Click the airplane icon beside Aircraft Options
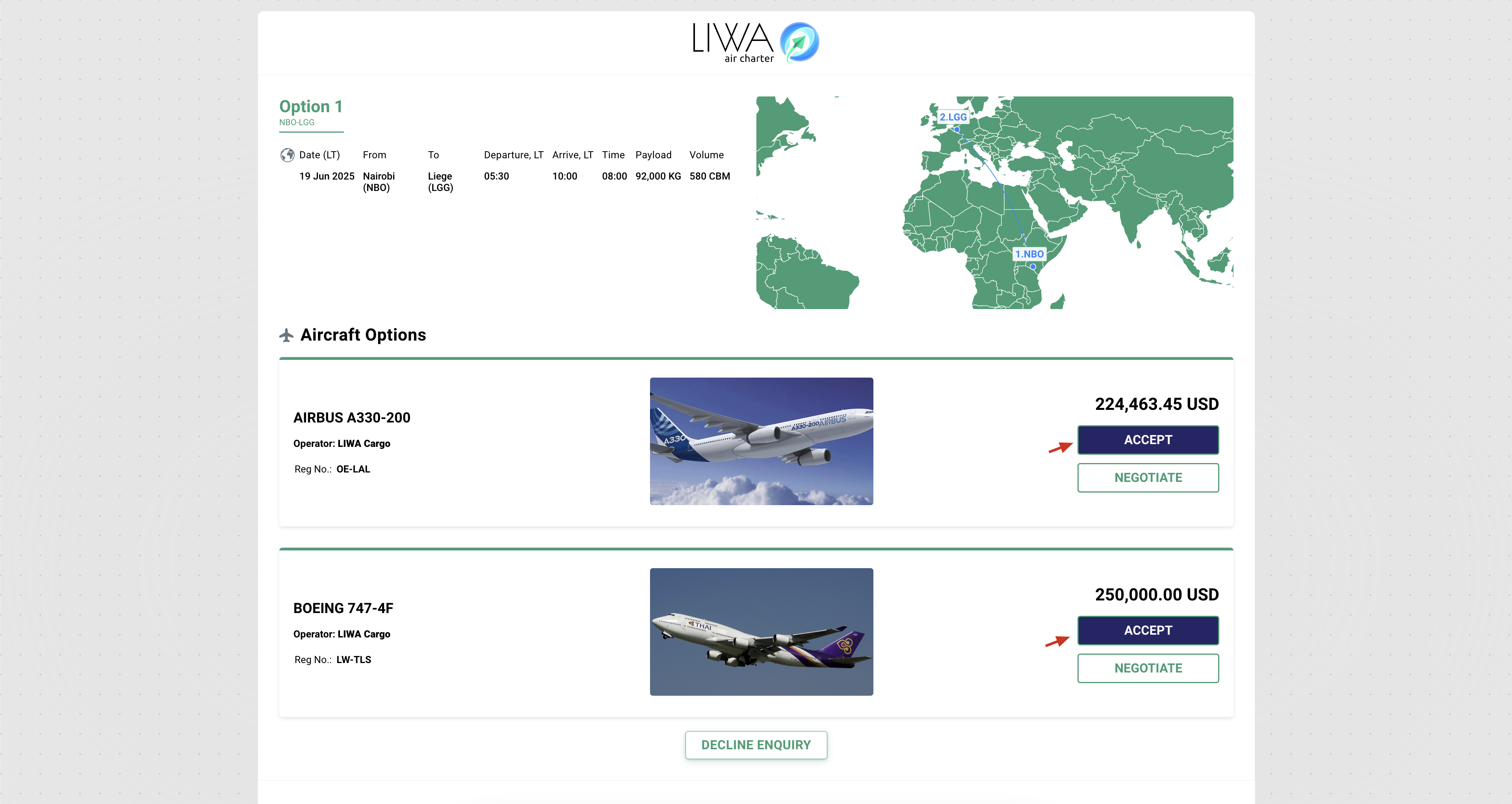Screen dimensions: 1512x804 coord(286,335)
